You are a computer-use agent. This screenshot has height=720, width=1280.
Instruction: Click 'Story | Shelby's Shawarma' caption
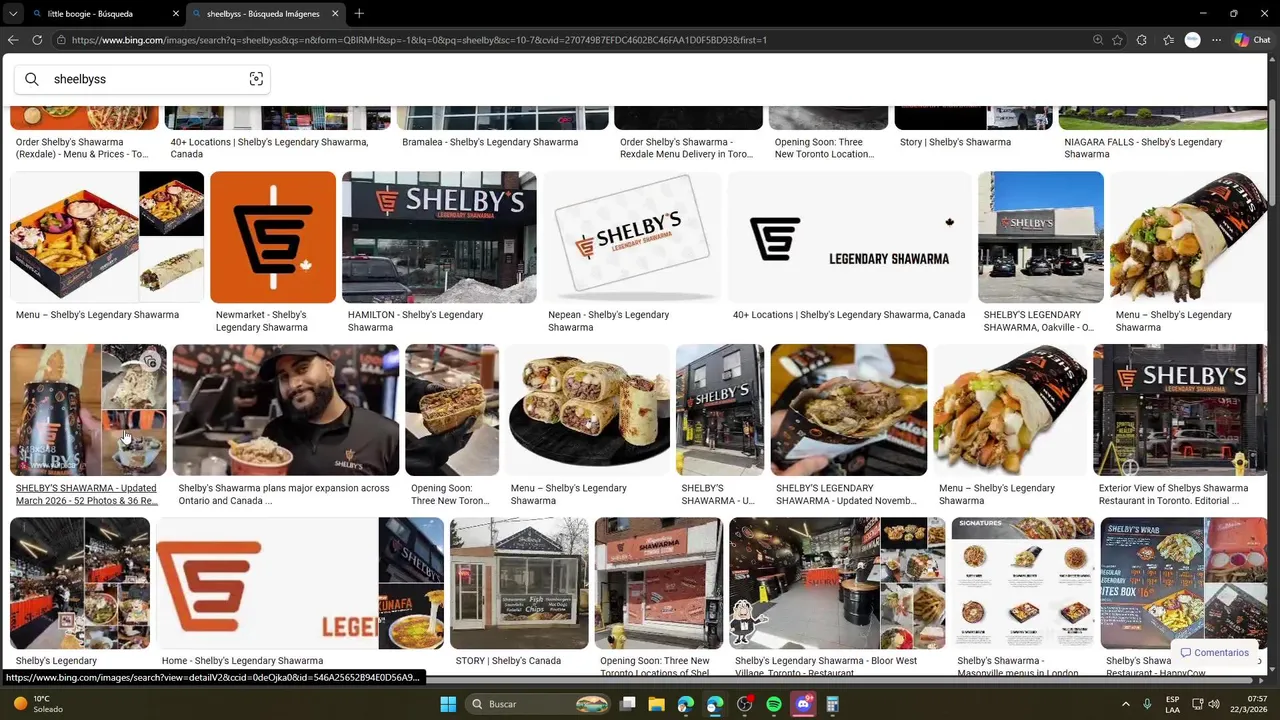955,142
